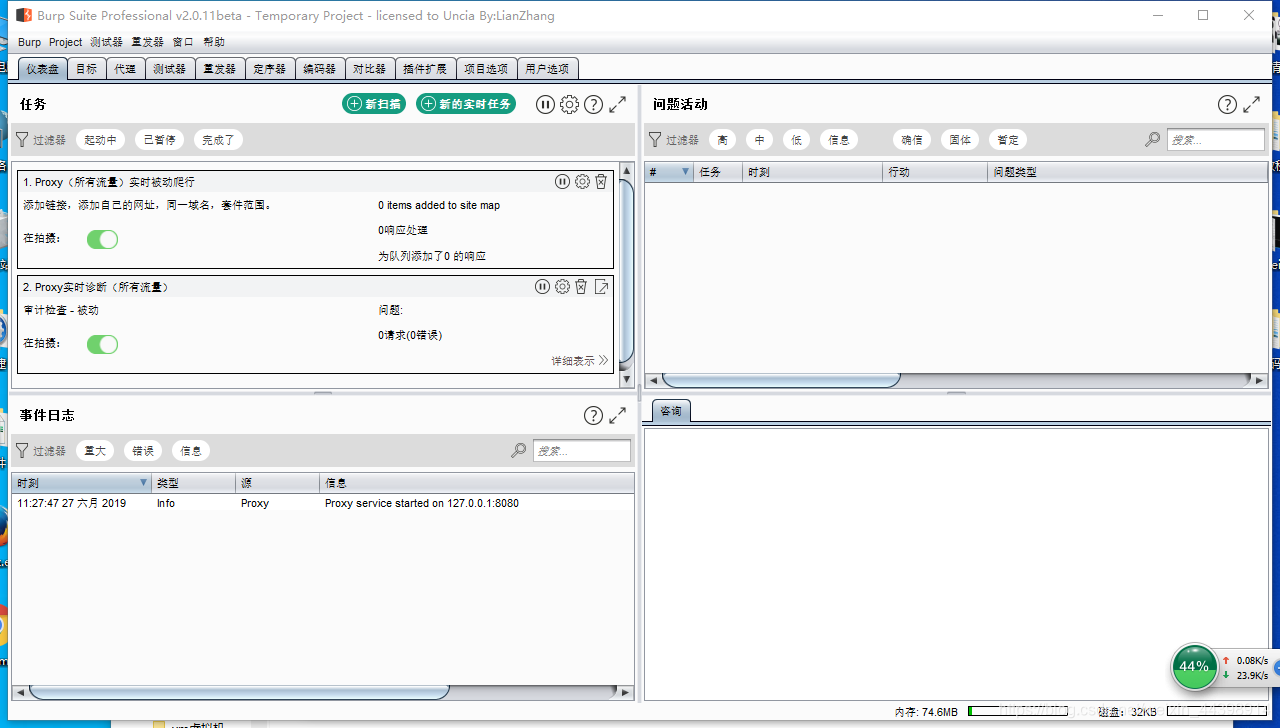Delete task 2 with trash icon
1280x728 pixels.
click(x=581, y=286)
